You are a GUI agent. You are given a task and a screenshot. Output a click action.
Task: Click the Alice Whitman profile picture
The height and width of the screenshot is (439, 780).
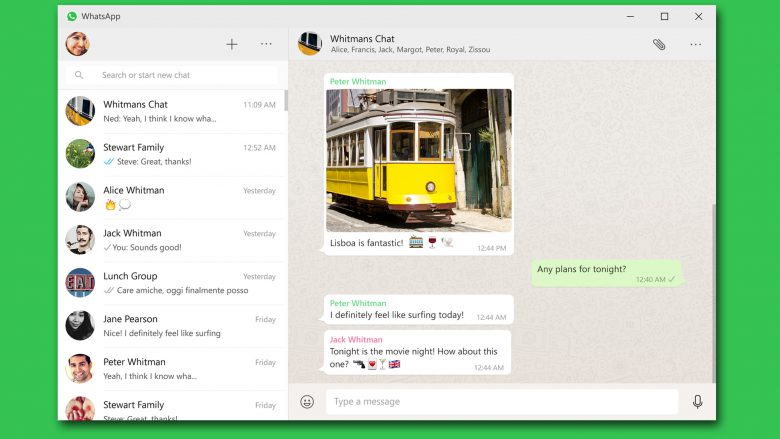tap(80, 197)
